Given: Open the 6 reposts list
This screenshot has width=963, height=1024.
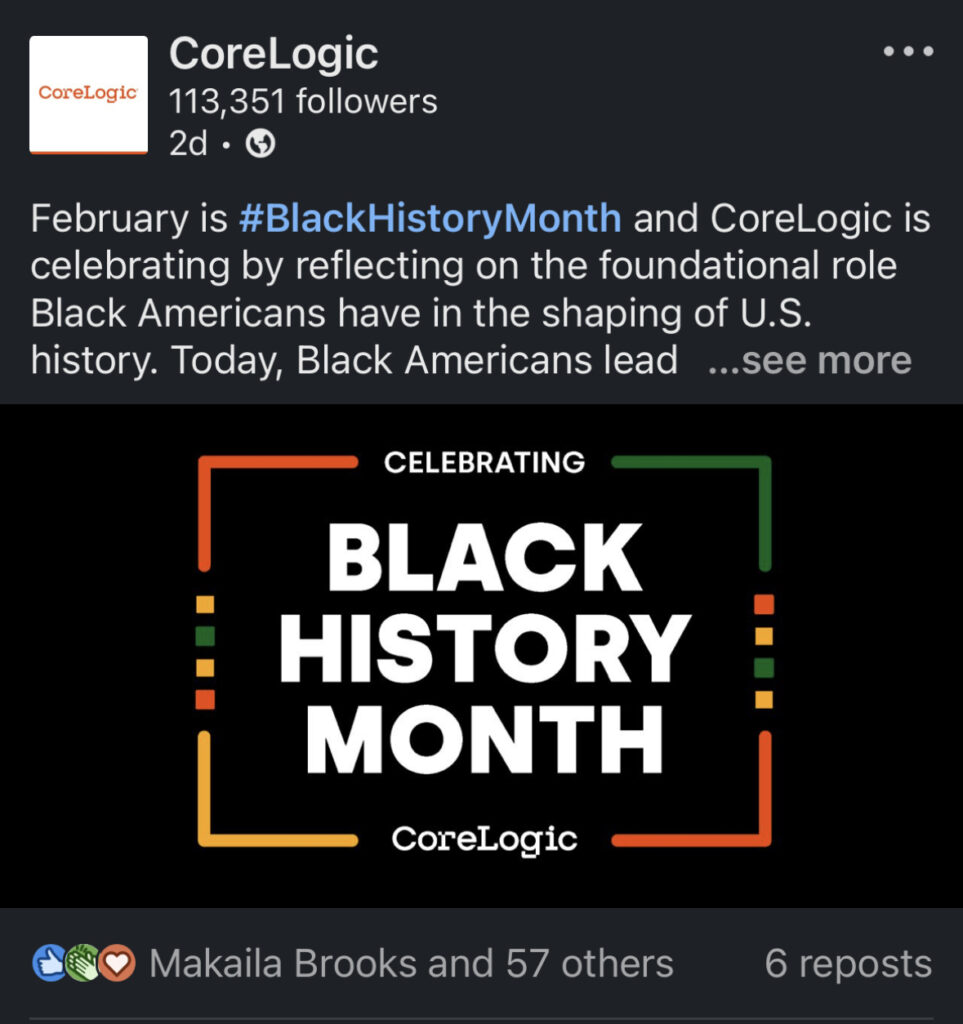Looking at the screenshot, I should [848, 964].
